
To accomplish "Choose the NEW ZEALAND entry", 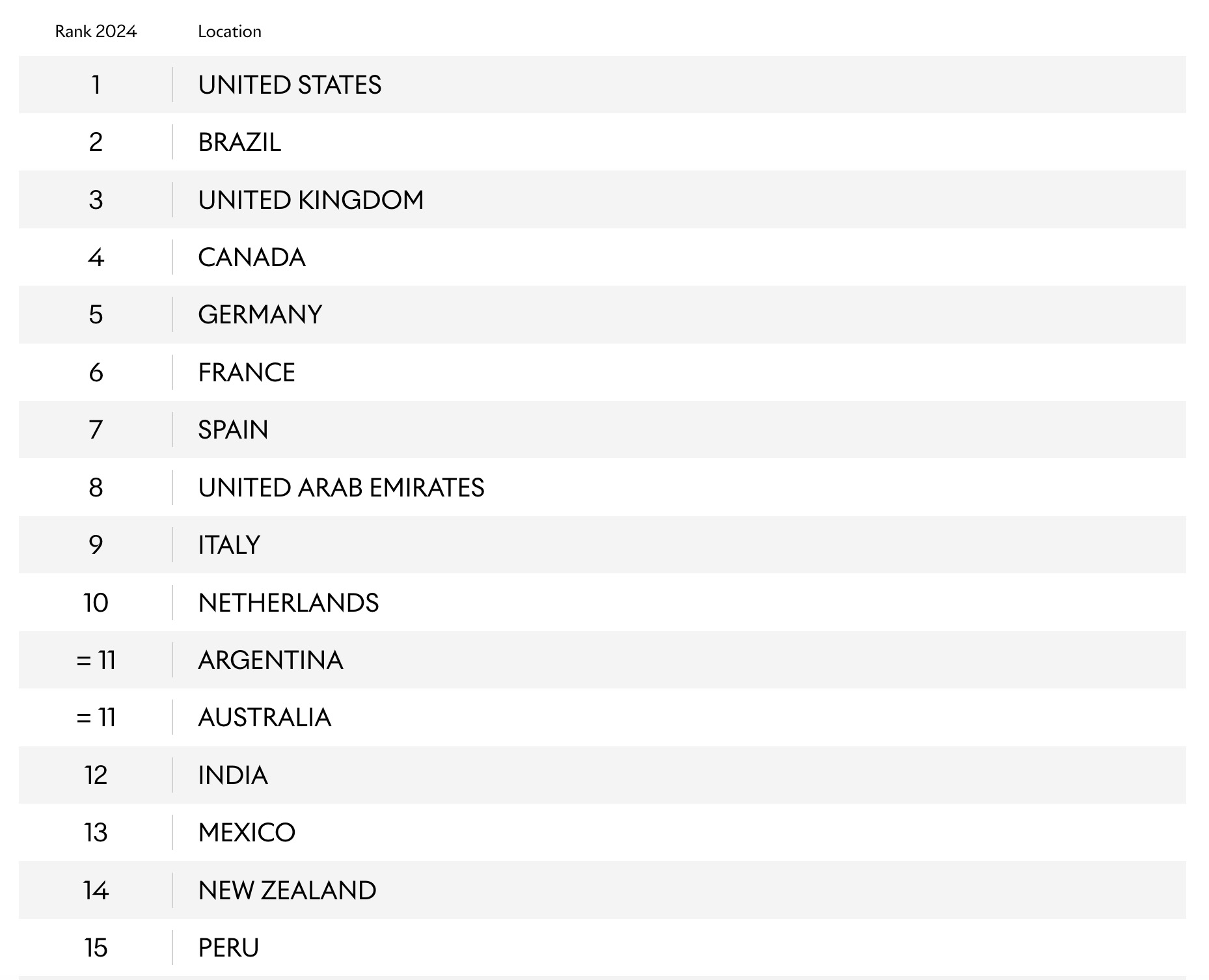I will point(287,890).
